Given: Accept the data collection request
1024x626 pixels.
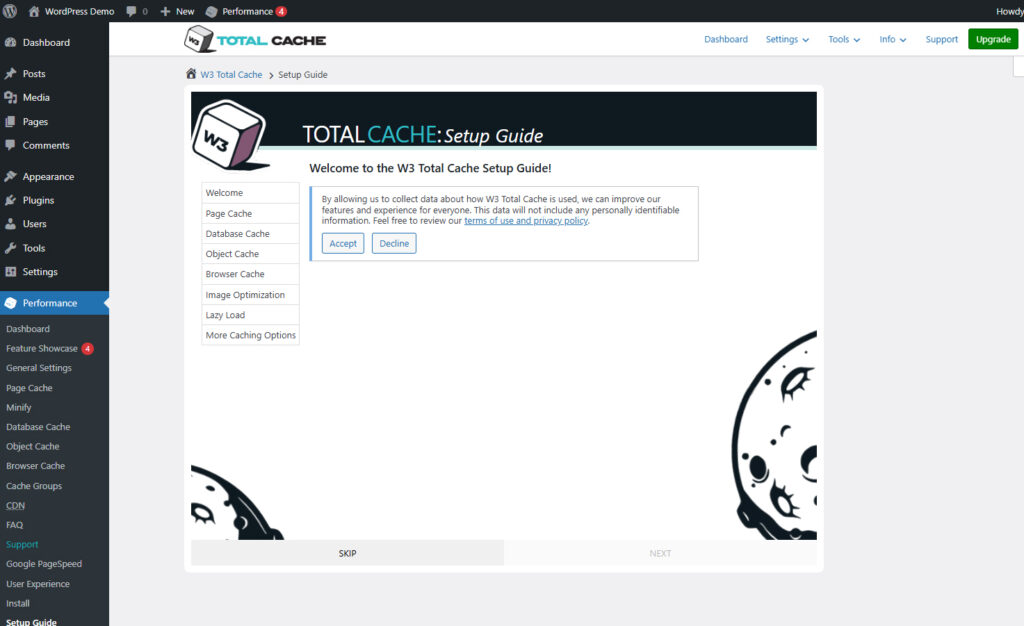Looking at the screenshot, I should 343,243.
